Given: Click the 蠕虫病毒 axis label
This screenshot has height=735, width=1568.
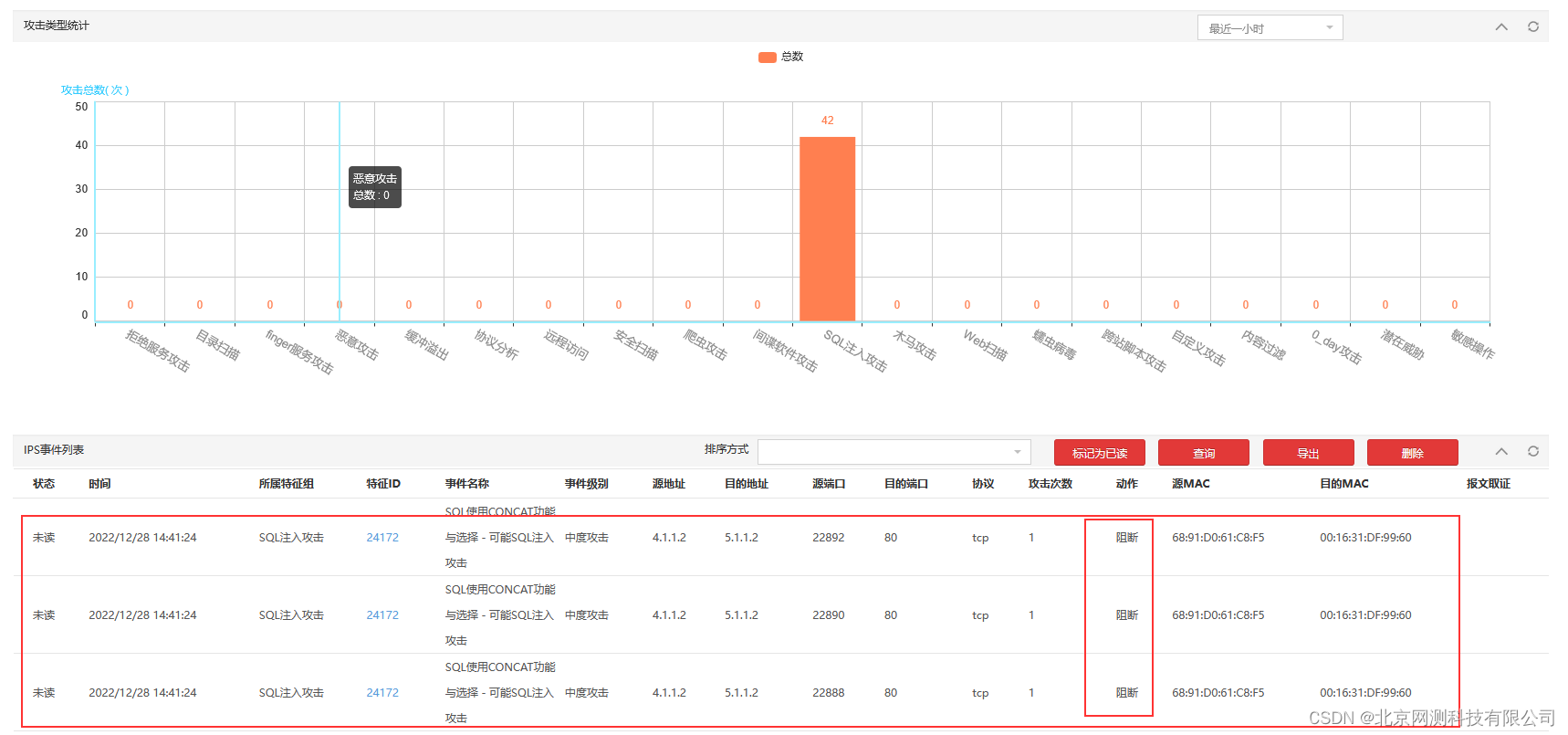Looking at the screenshot, I should (1054, 345).
